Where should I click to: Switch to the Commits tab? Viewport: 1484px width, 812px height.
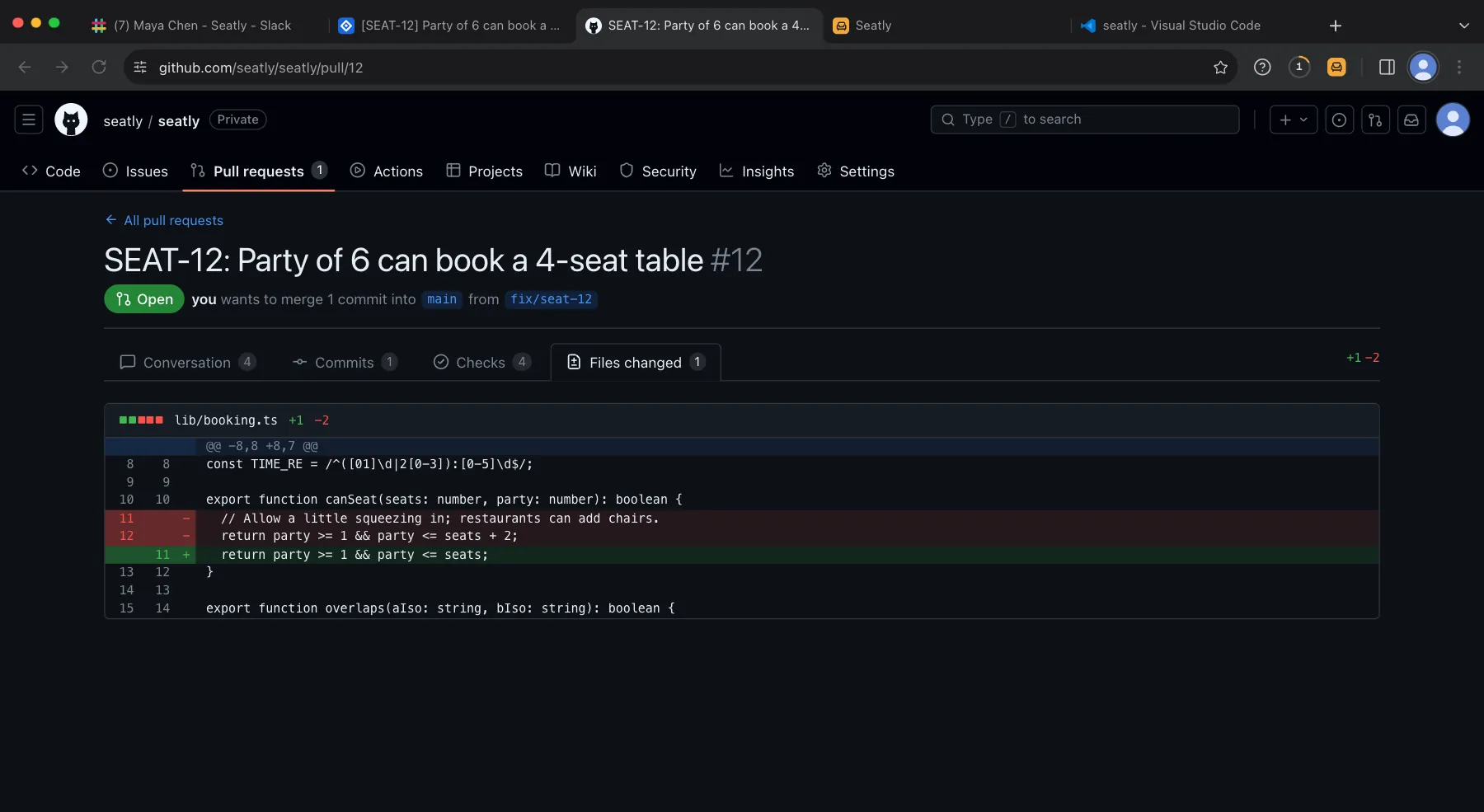click(345, 362)
